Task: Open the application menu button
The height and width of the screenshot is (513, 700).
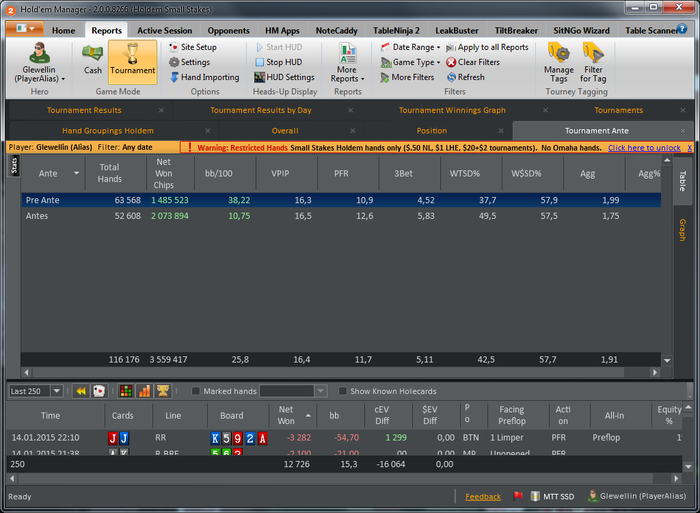Action: pyautogui.click(x=25, y=29)
